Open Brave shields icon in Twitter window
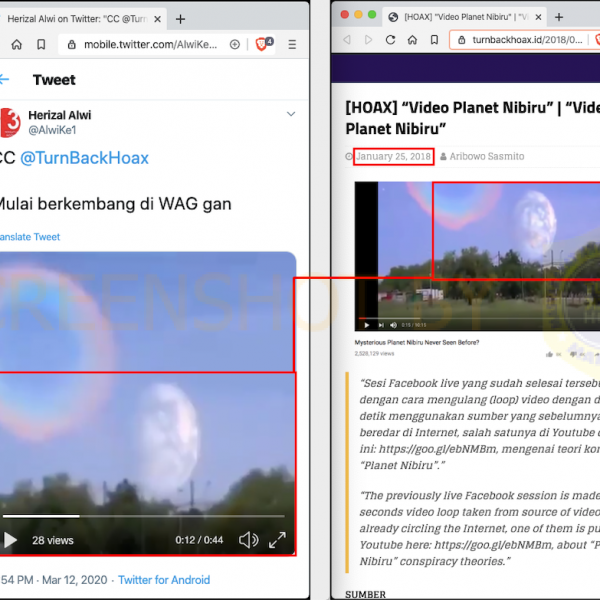This screenshot has width=600, height=600. coord(263,44)
